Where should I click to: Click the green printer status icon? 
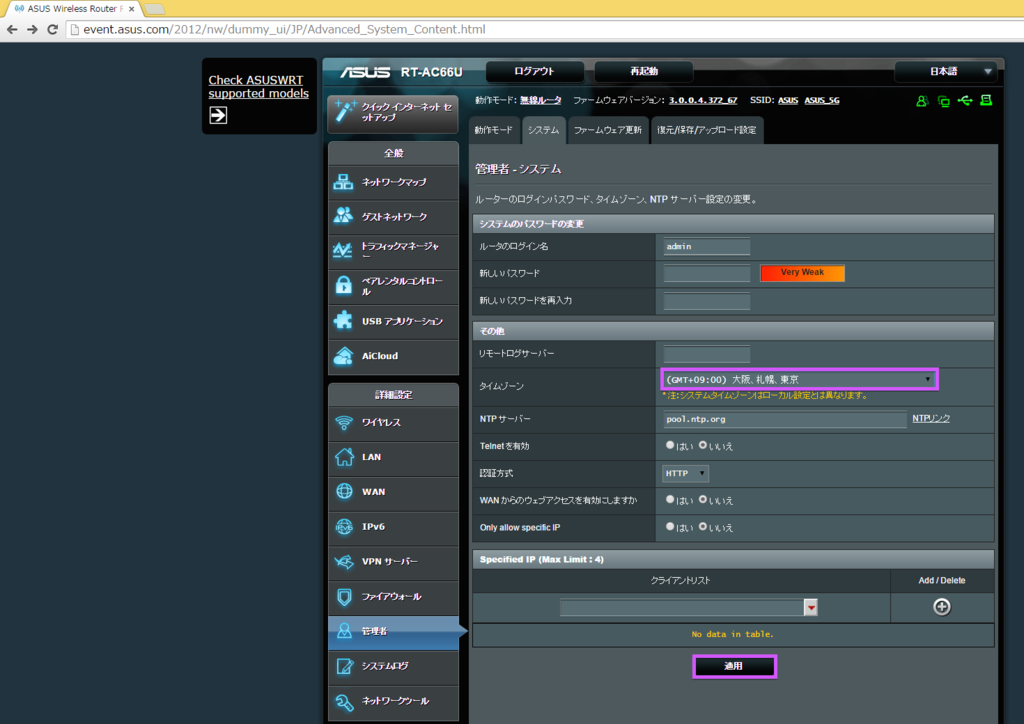pyautogui.click(x=986, y=101)
